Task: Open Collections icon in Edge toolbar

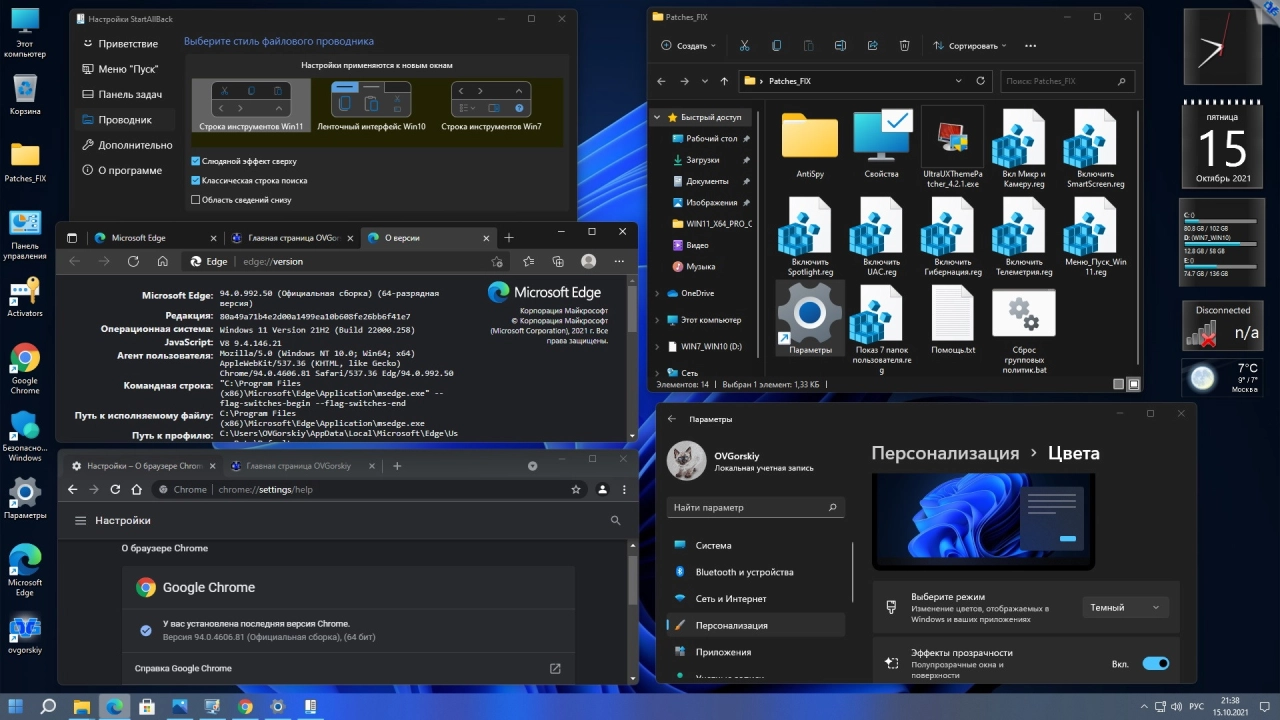Action: [558, 261]
